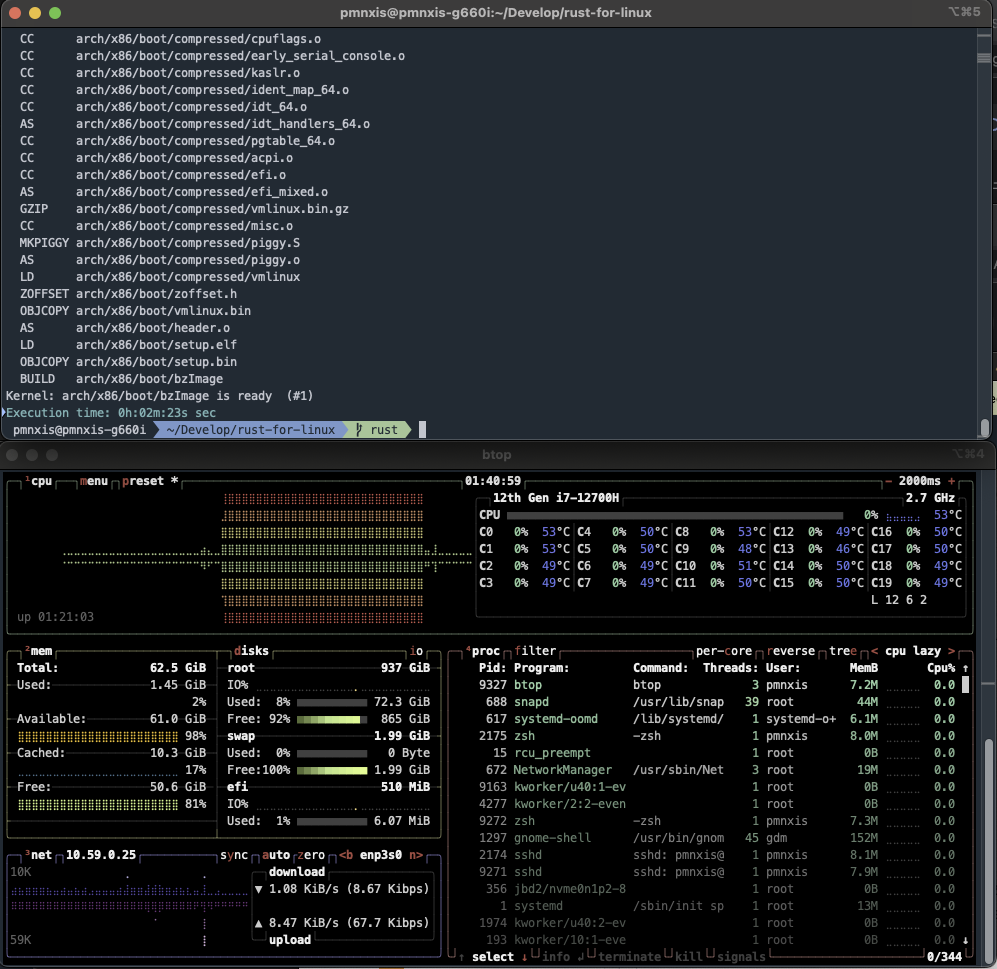Click the 'Execution time: 0h:02m:23s sec' line

[111, 413]
